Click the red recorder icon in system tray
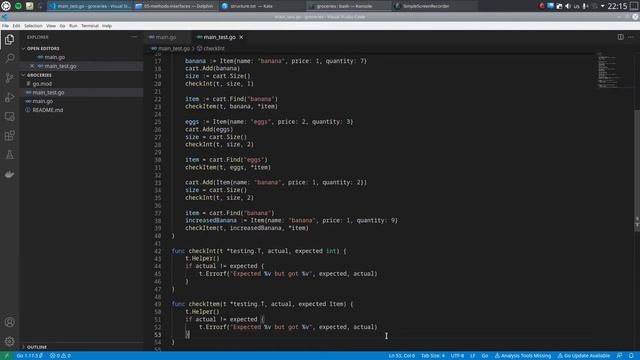Image resolution: width=640 pixels, height=360 pixels. coord(542,6)
